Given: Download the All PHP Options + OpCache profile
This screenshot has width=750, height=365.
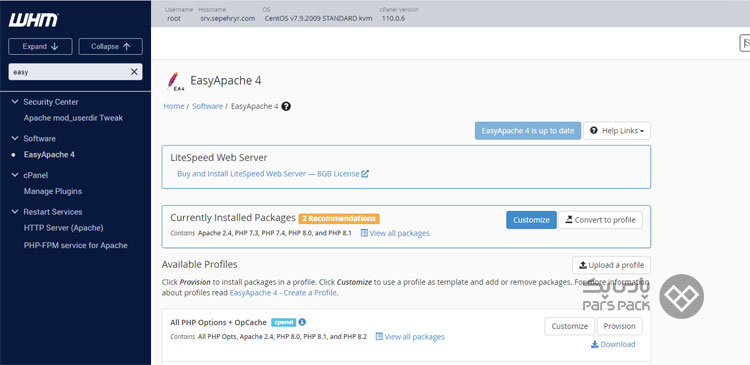Looking at the screenshot, I should pyautogui.click(x=613, y=344).
